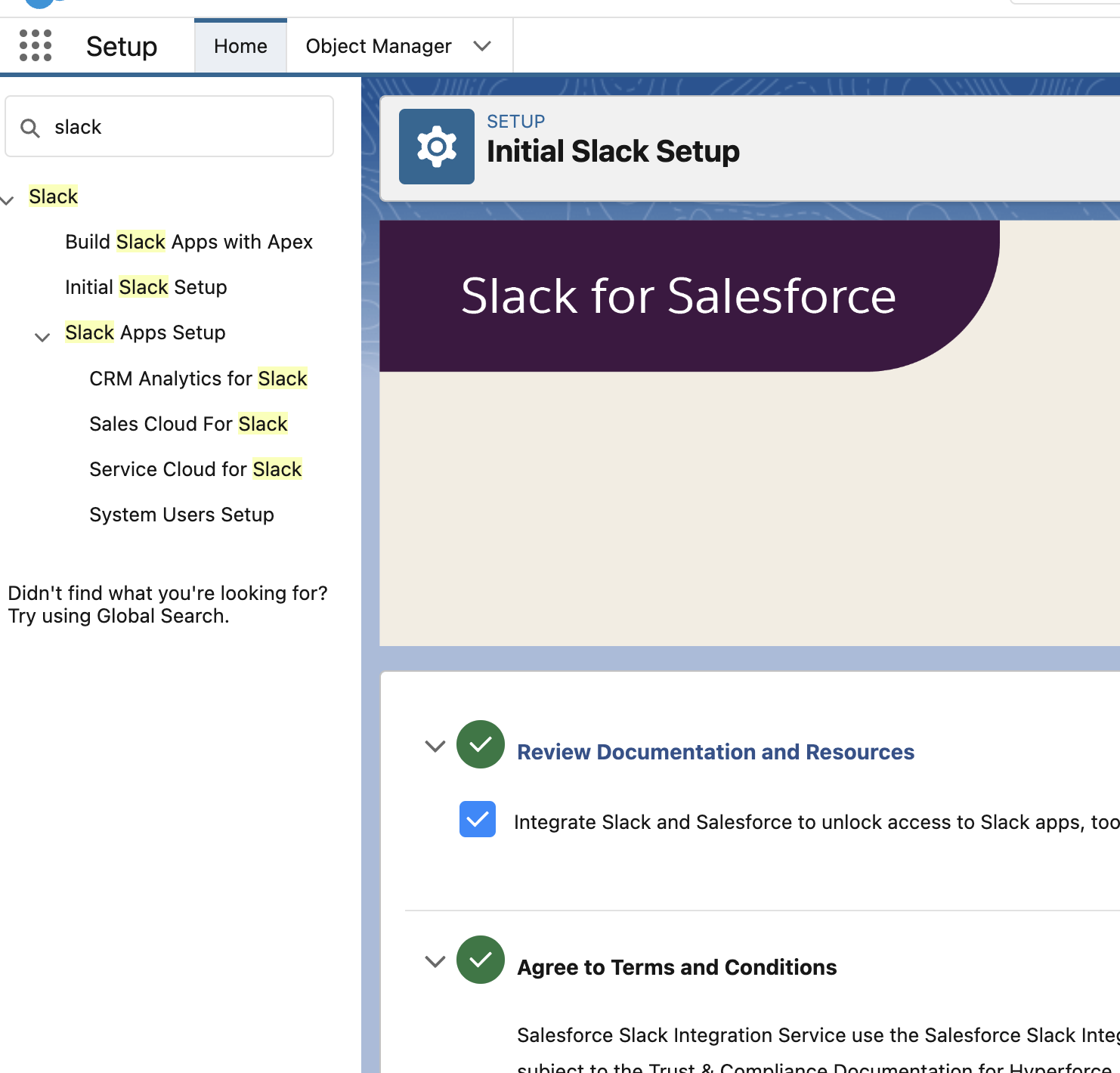Click the green checkmark beside Agree to Terms
The height and width of the screenshot is (1073, 1120).
[481, 960]
